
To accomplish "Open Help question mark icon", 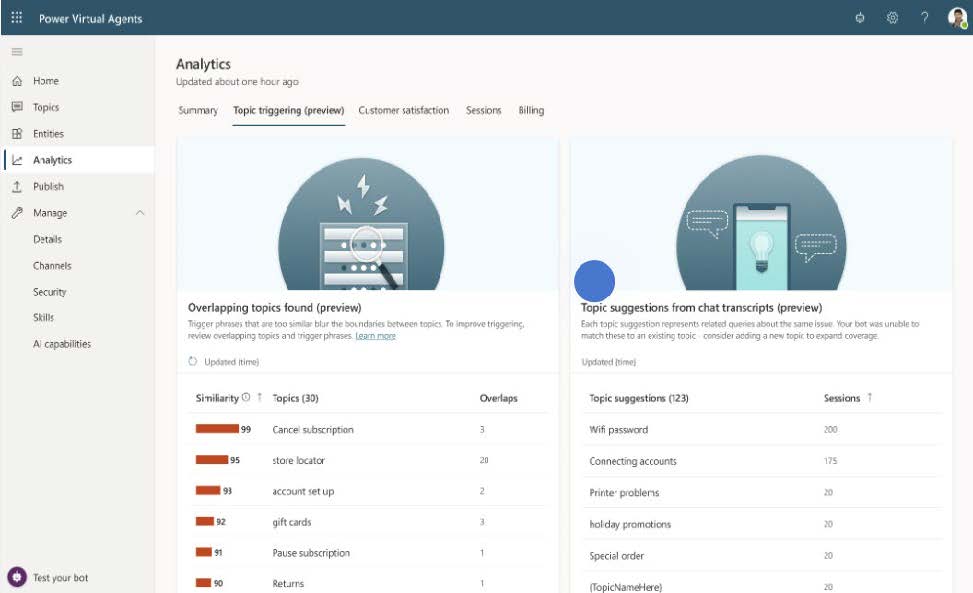I will coord(925,17).
